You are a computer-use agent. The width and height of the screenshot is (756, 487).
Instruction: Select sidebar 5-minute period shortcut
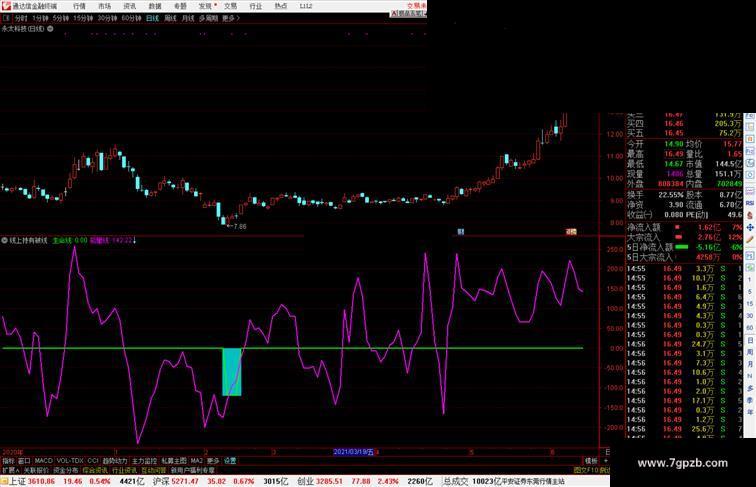[x=750, y=292]
